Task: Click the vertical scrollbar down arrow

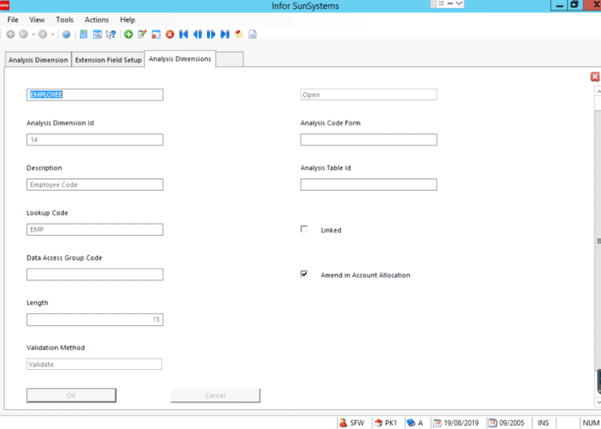Action: [x=597, y=403]
